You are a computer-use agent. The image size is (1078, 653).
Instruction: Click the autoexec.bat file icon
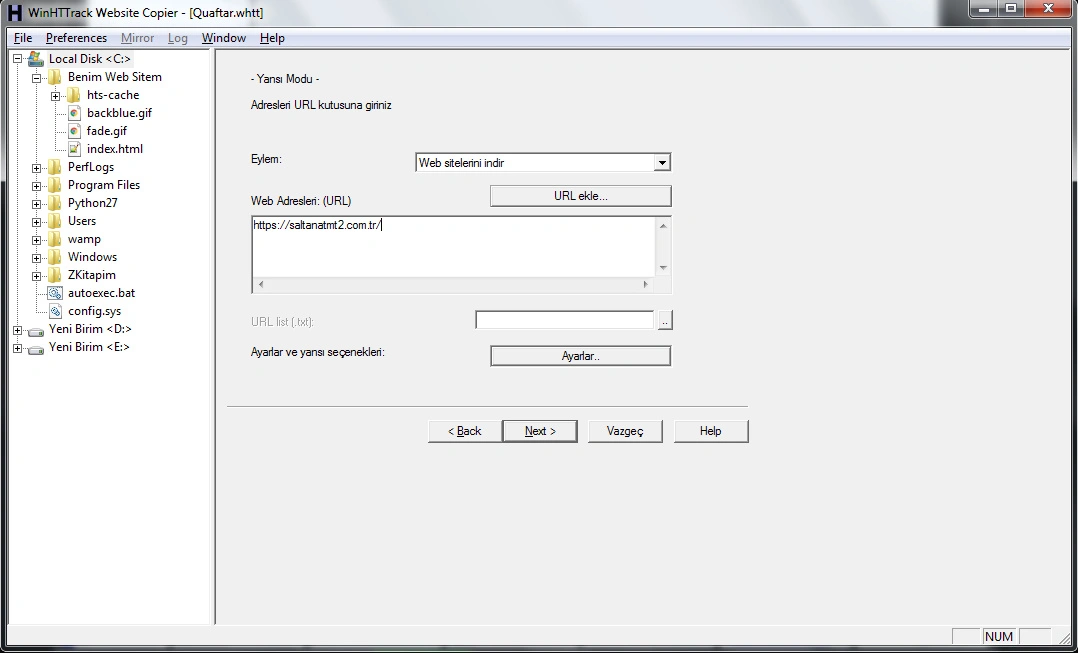tap(55, 293)
